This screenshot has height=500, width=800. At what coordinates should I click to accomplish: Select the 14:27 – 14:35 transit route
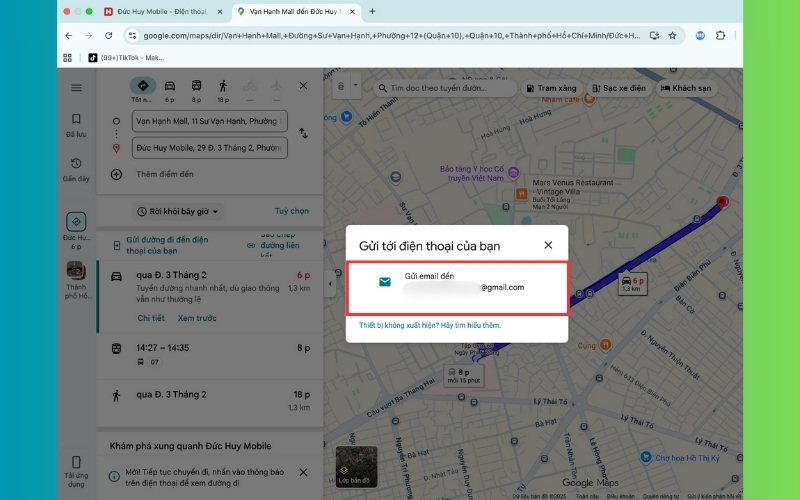point(210,355)
